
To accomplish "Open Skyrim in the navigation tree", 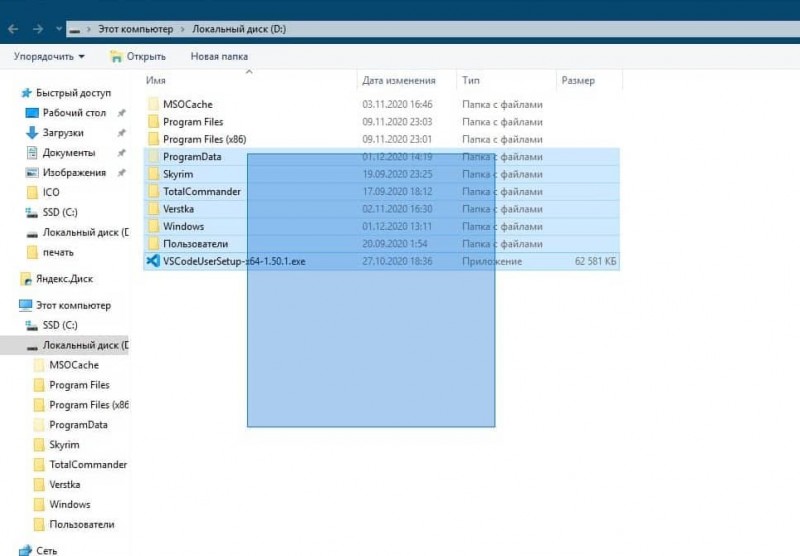I will [64, 445].
